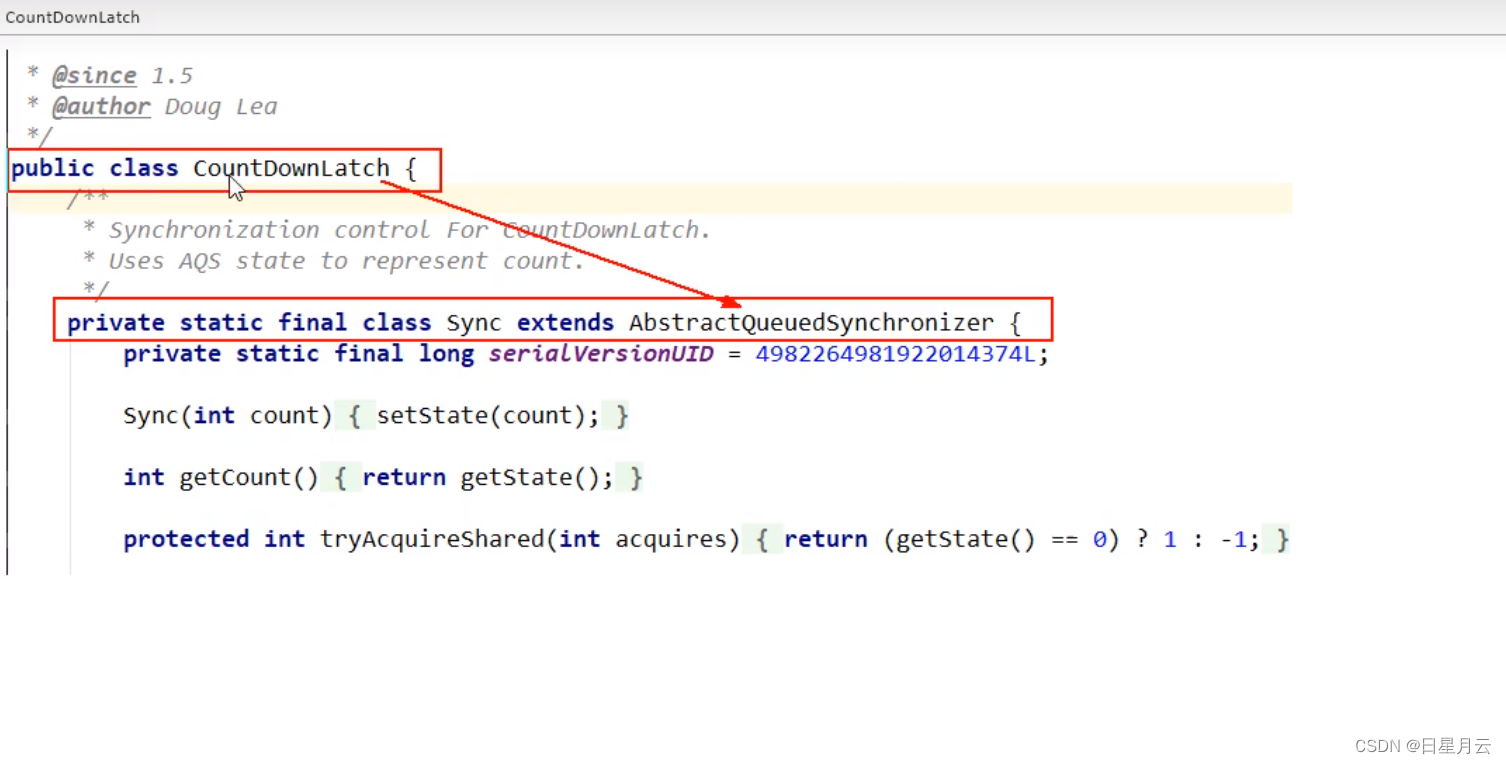
Task: Click 'private static final class' keywords
Action: tap(249, 323)
